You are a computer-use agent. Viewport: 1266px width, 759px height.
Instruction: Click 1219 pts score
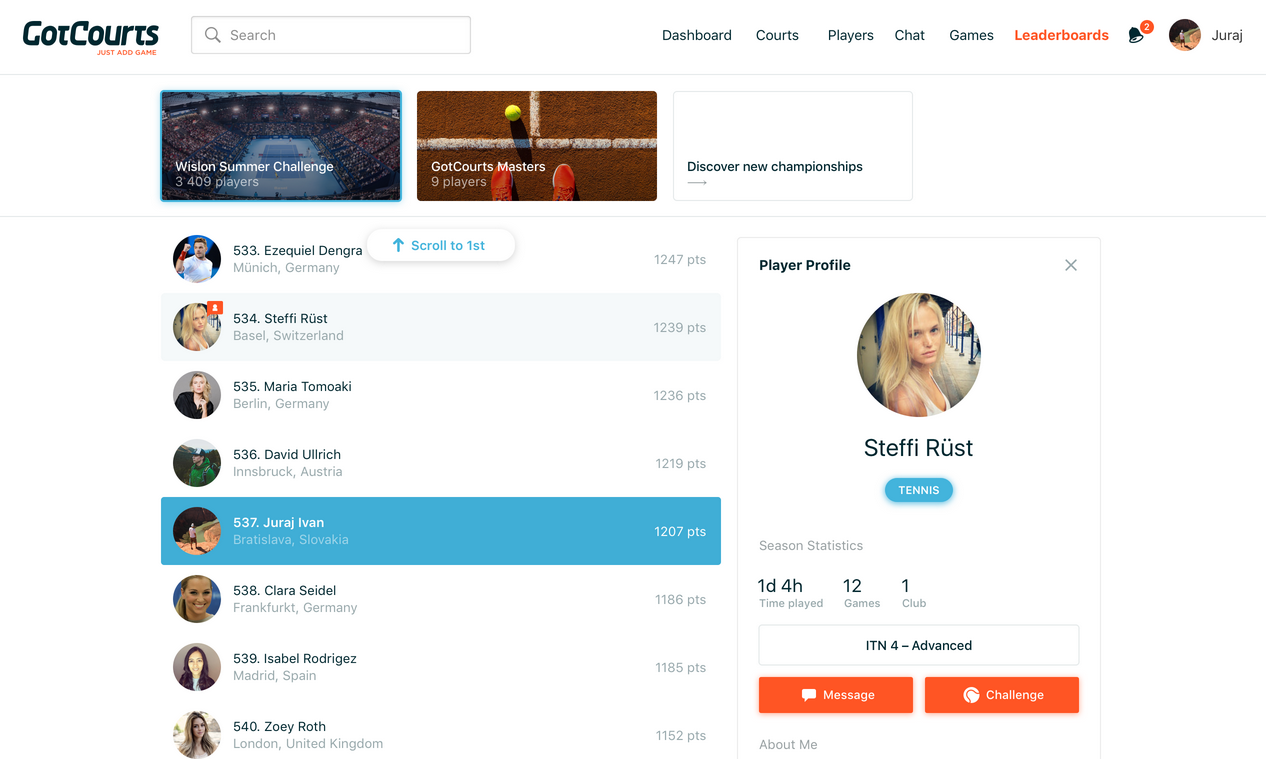[681, 463]
